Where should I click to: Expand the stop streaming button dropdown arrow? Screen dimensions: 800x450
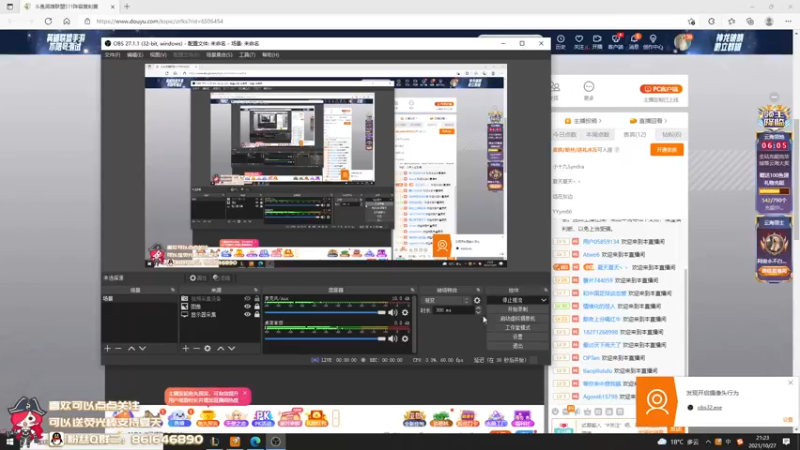point(543,301)
